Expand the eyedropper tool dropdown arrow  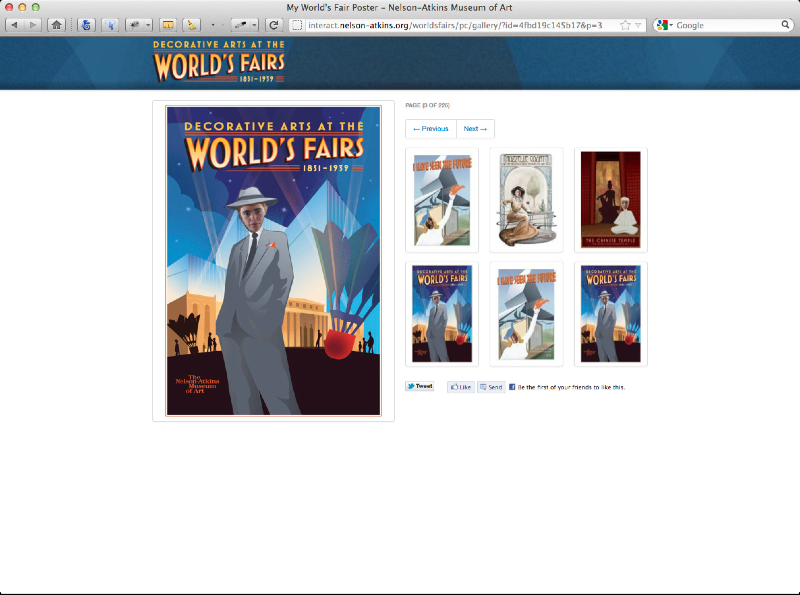pyautogui.click(x=254, y=25)
